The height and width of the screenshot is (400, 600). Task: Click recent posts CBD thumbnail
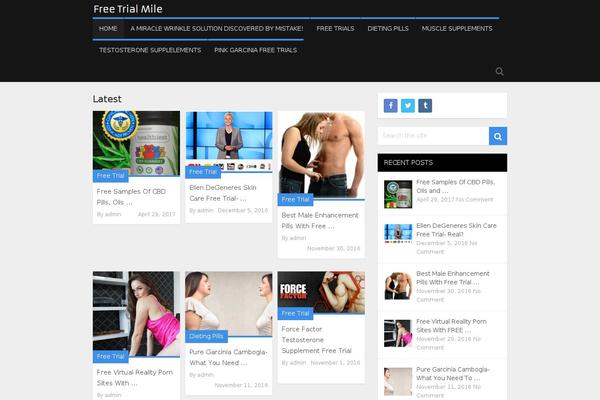point(398,194)
